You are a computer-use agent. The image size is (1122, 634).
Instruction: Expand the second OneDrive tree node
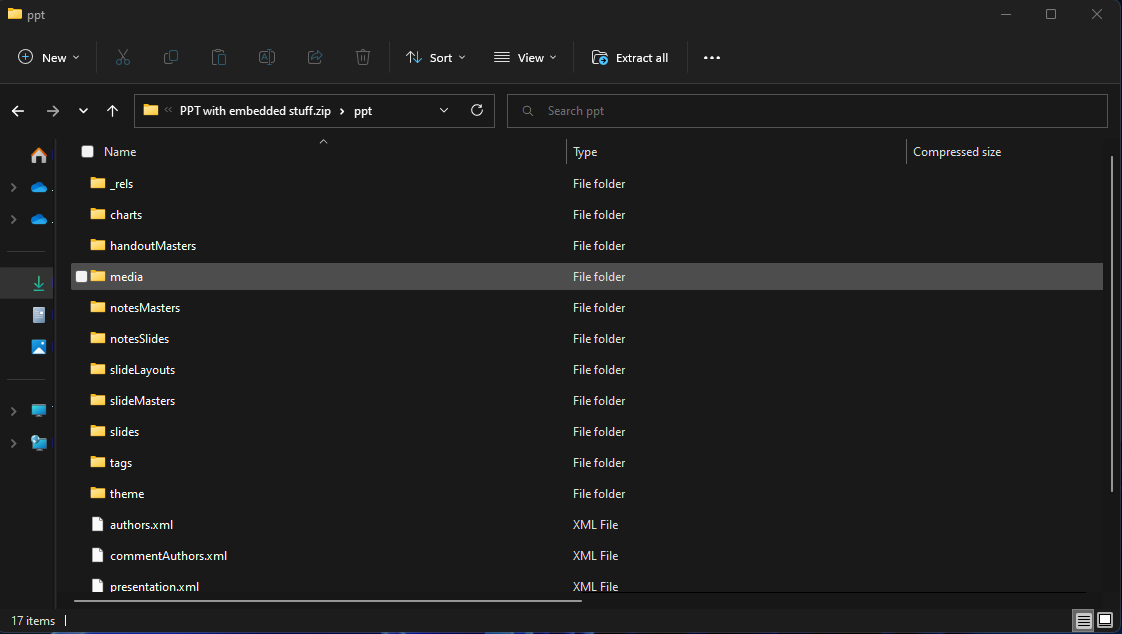(x=14, y=220)
